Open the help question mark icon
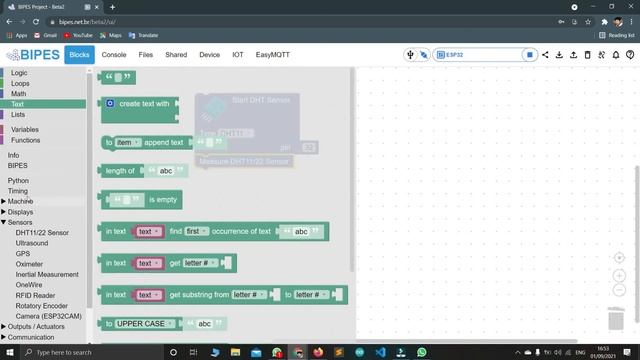The image size is (640, 360). pyautogui.click(x=630, y=55)
